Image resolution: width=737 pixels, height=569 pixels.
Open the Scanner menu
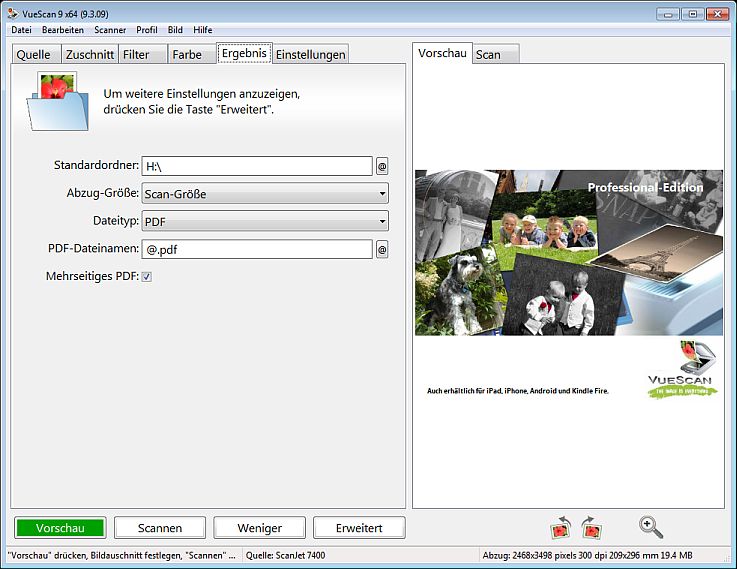pyautogui.click(x=110, y=30)
